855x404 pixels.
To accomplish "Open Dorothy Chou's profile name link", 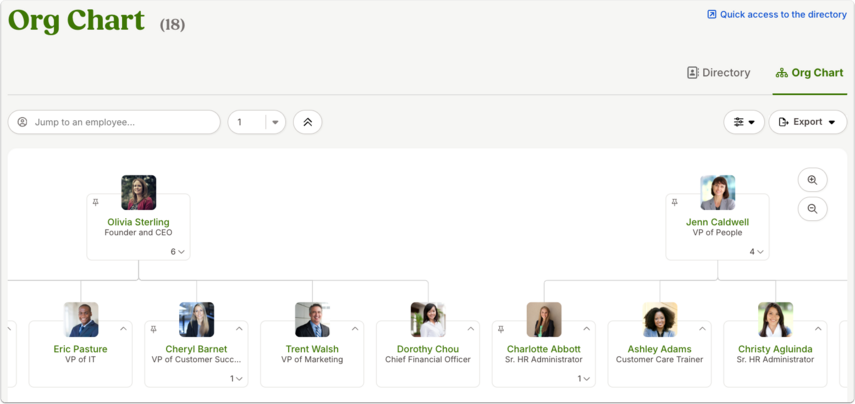I will click(x=428, y=349).
